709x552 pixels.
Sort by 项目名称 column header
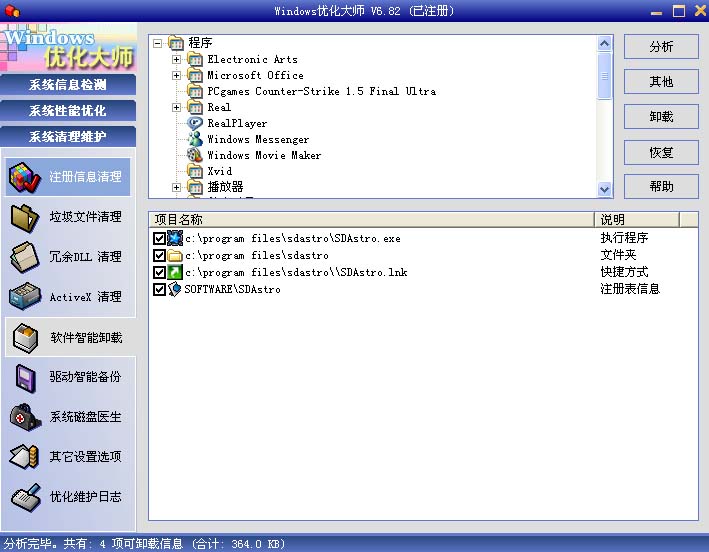[x=371, y=220]
